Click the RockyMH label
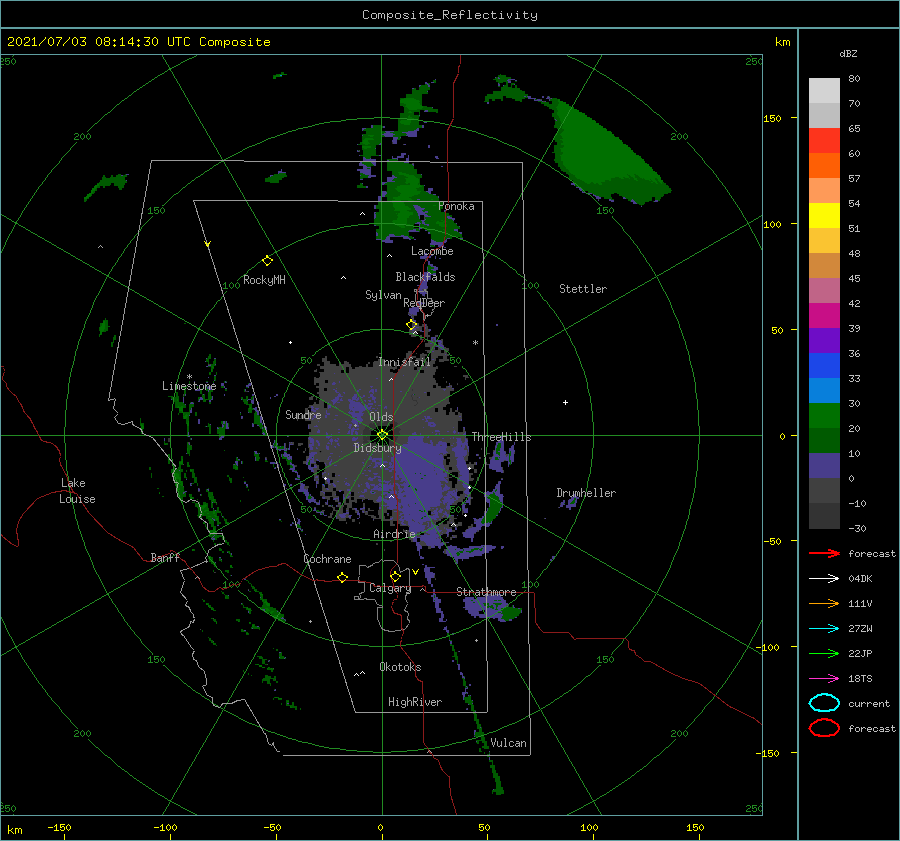Viewport: 900px width, 841px height. point(264,280)
